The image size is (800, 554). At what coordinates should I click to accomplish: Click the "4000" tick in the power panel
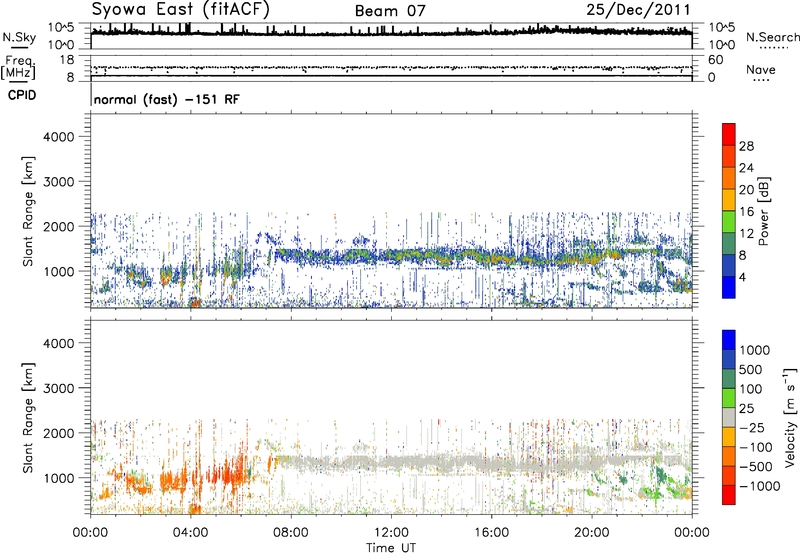pyautogui.click(x=59, y=137)
